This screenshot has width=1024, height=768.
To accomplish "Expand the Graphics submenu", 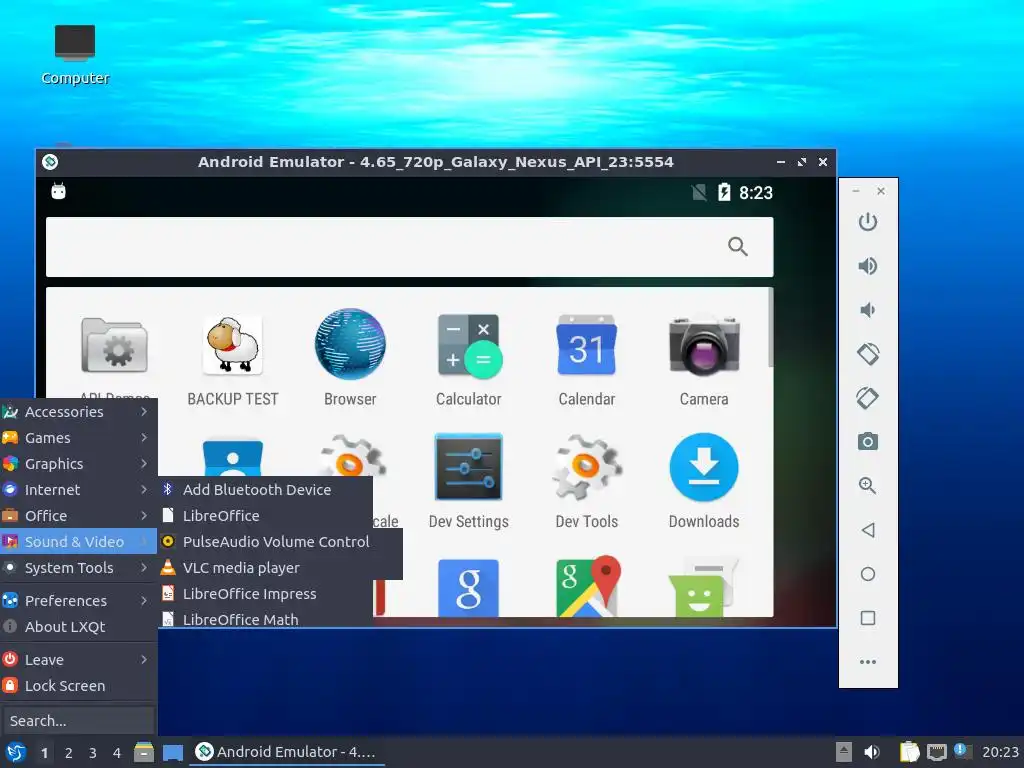I will (78, 464).
